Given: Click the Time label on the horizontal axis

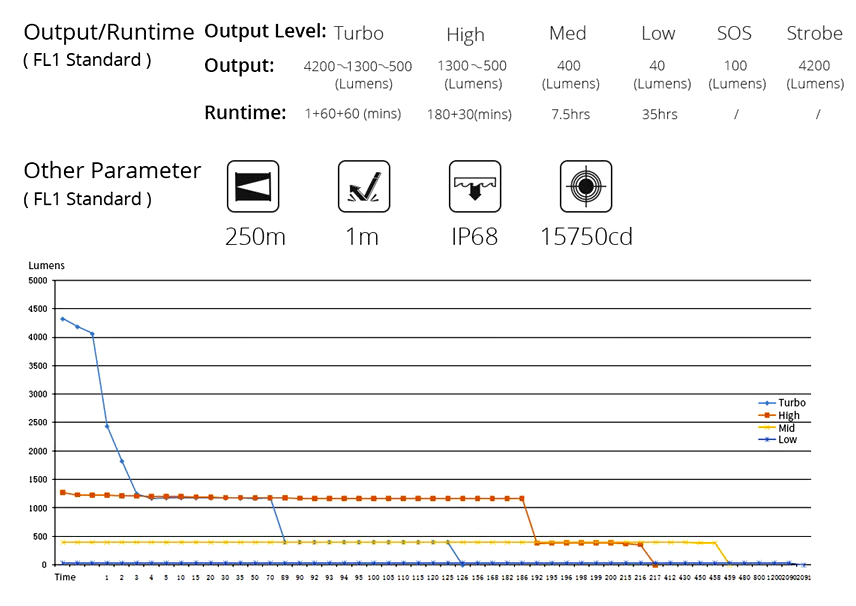Looking at the screenshot, I should click(64, 577).
